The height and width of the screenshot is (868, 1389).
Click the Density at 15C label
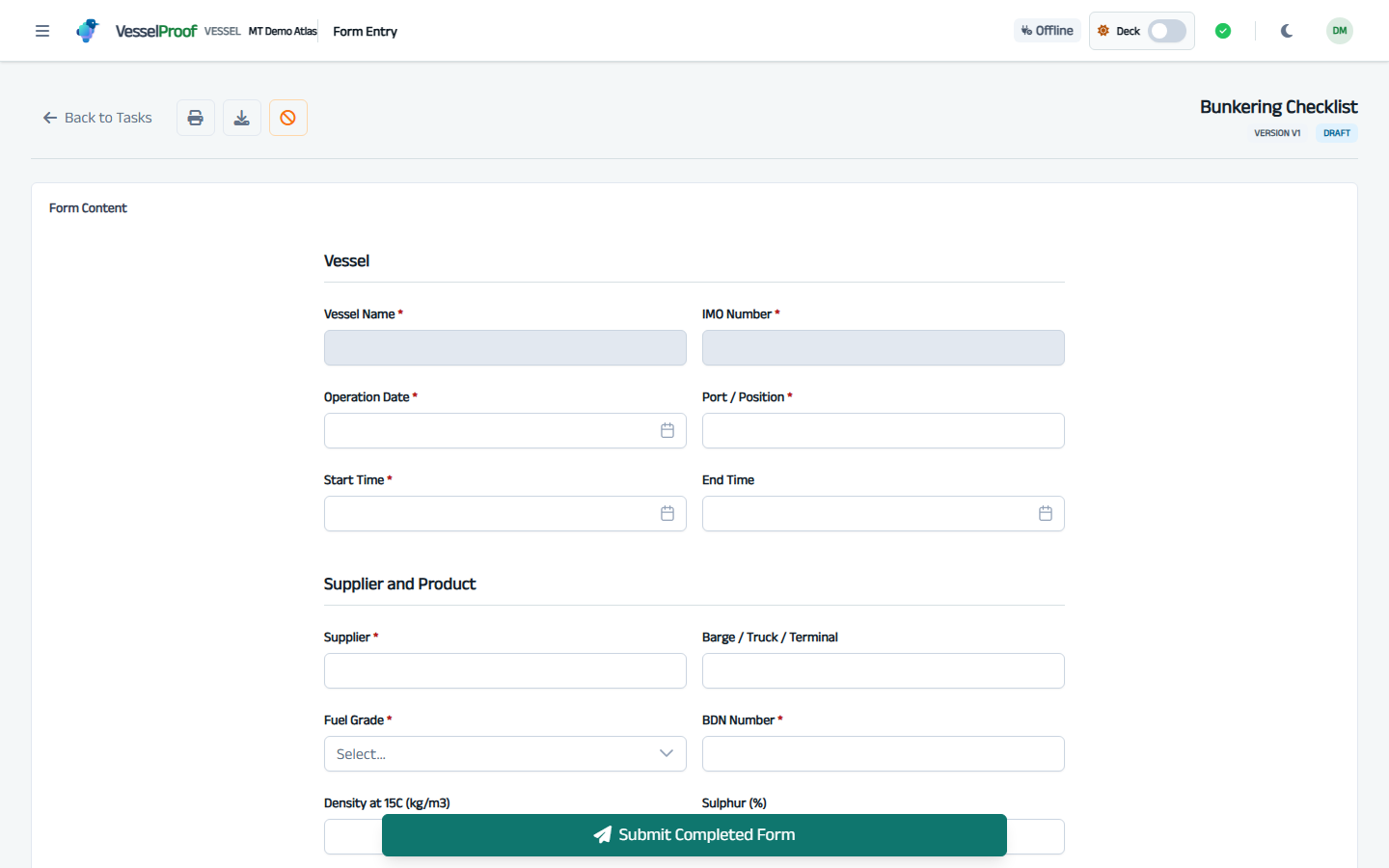387,803
